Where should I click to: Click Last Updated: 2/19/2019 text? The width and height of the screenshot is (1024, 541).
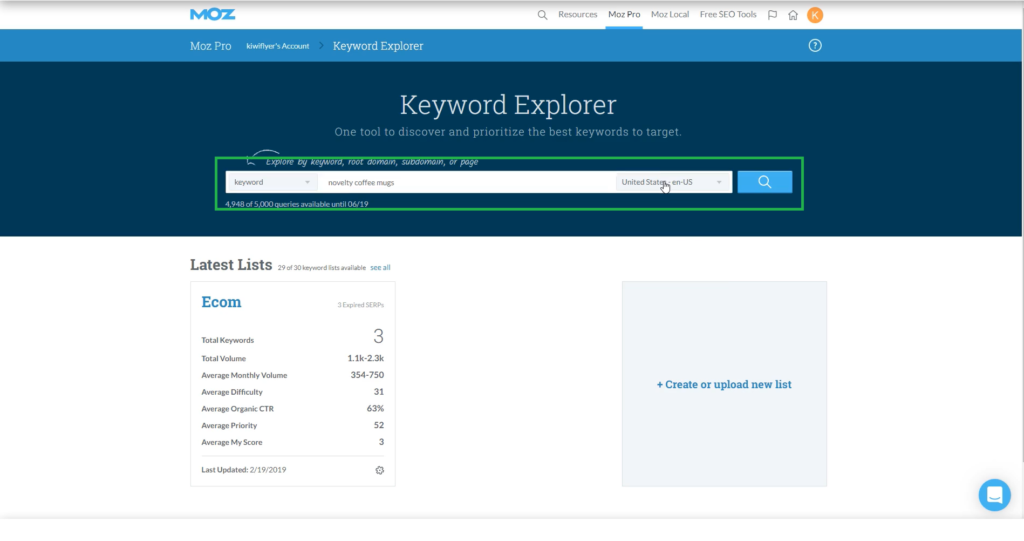(x=244, y=470)
